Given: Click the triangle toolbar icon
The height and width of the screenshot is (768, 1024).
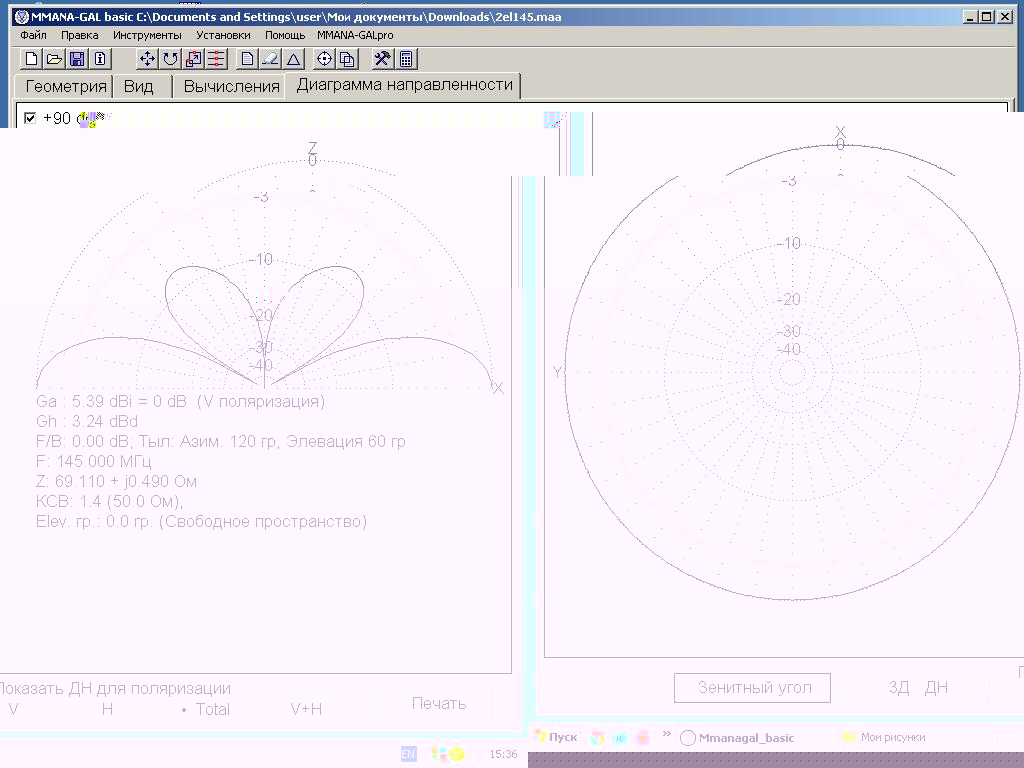Looking at the screenshot, I should (294, 59).
